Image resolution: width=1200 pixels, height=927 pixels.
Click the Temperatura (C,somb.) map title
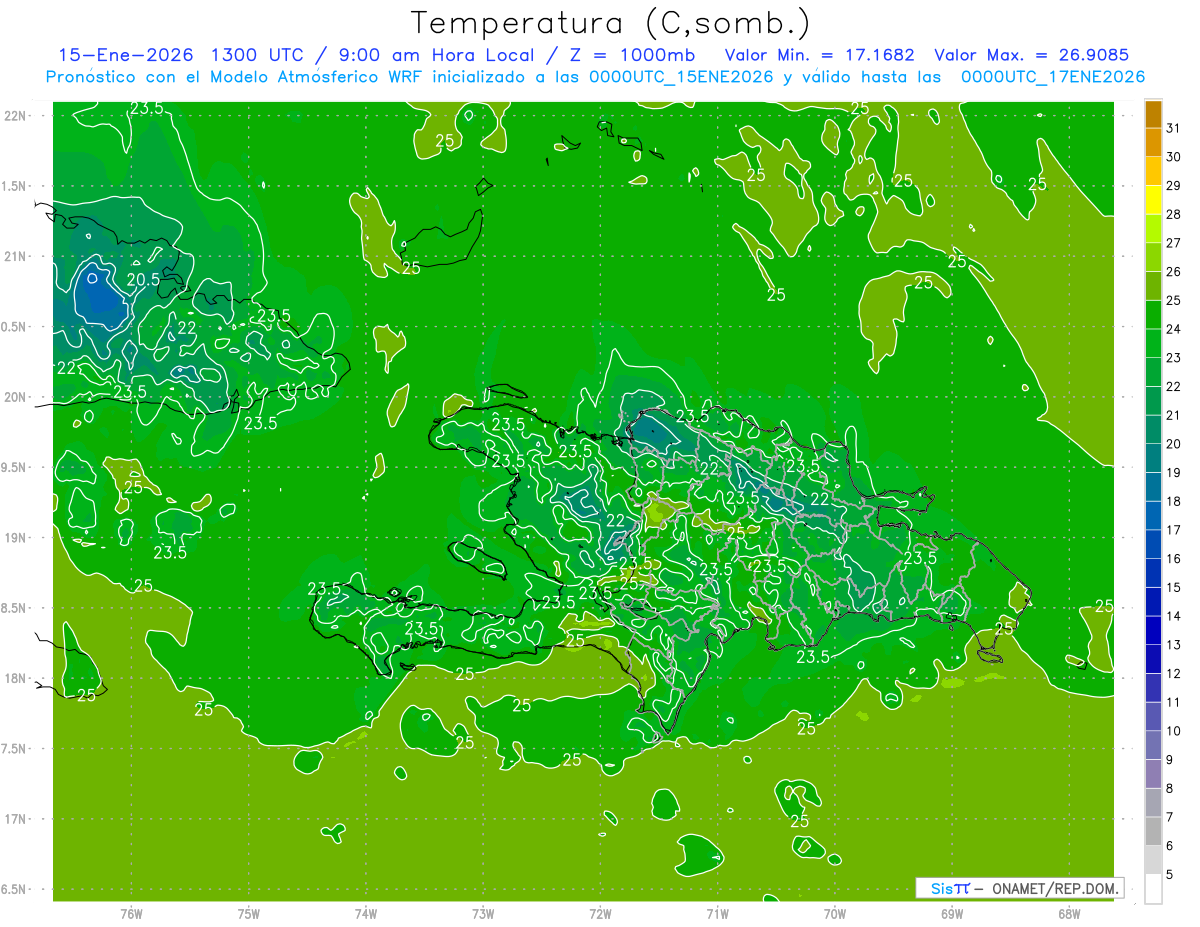pos(611,23)
